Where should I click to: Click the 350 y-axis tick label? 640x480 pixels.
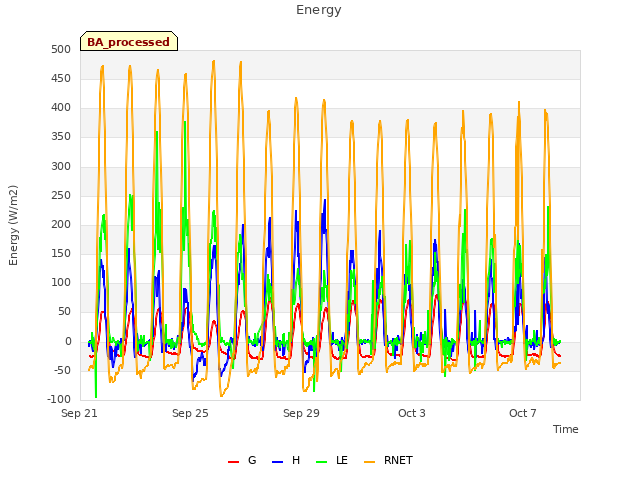coord(61,137)
